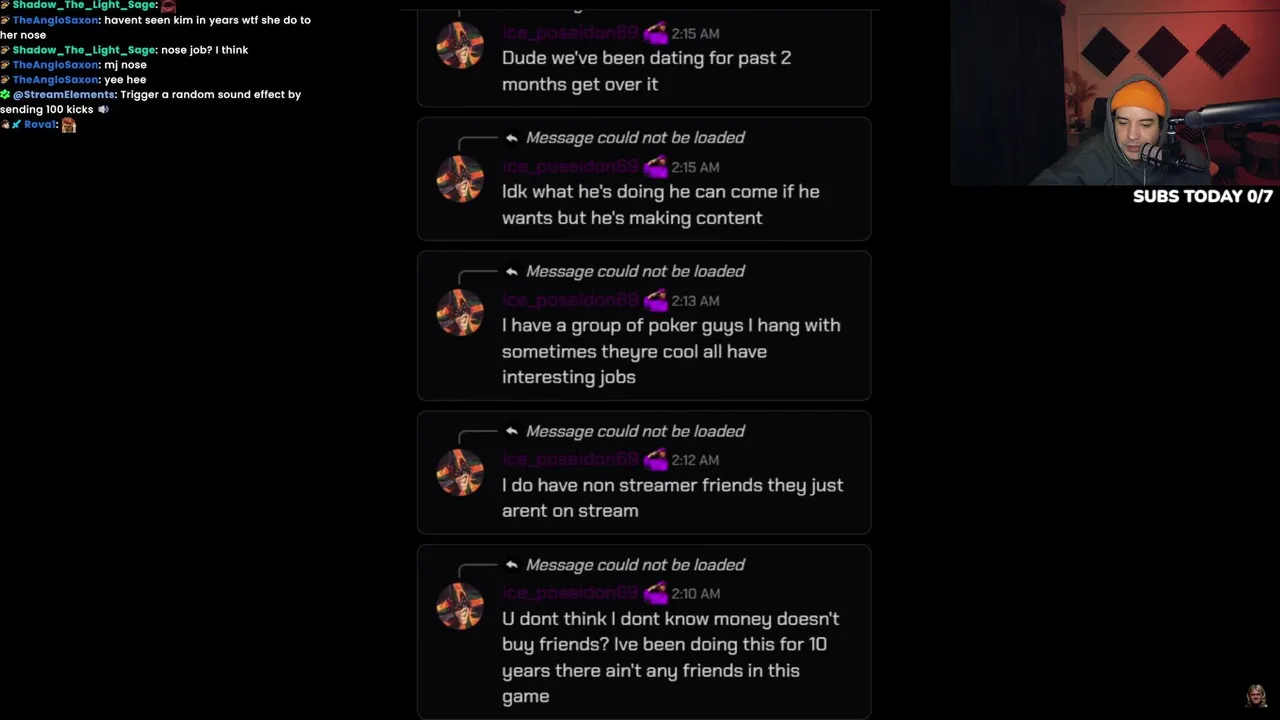This screenshot has height=720, width=1280.
Task: Open "Message could not be loaded" above the 2:10 AM message
Action: pos(635,565)
